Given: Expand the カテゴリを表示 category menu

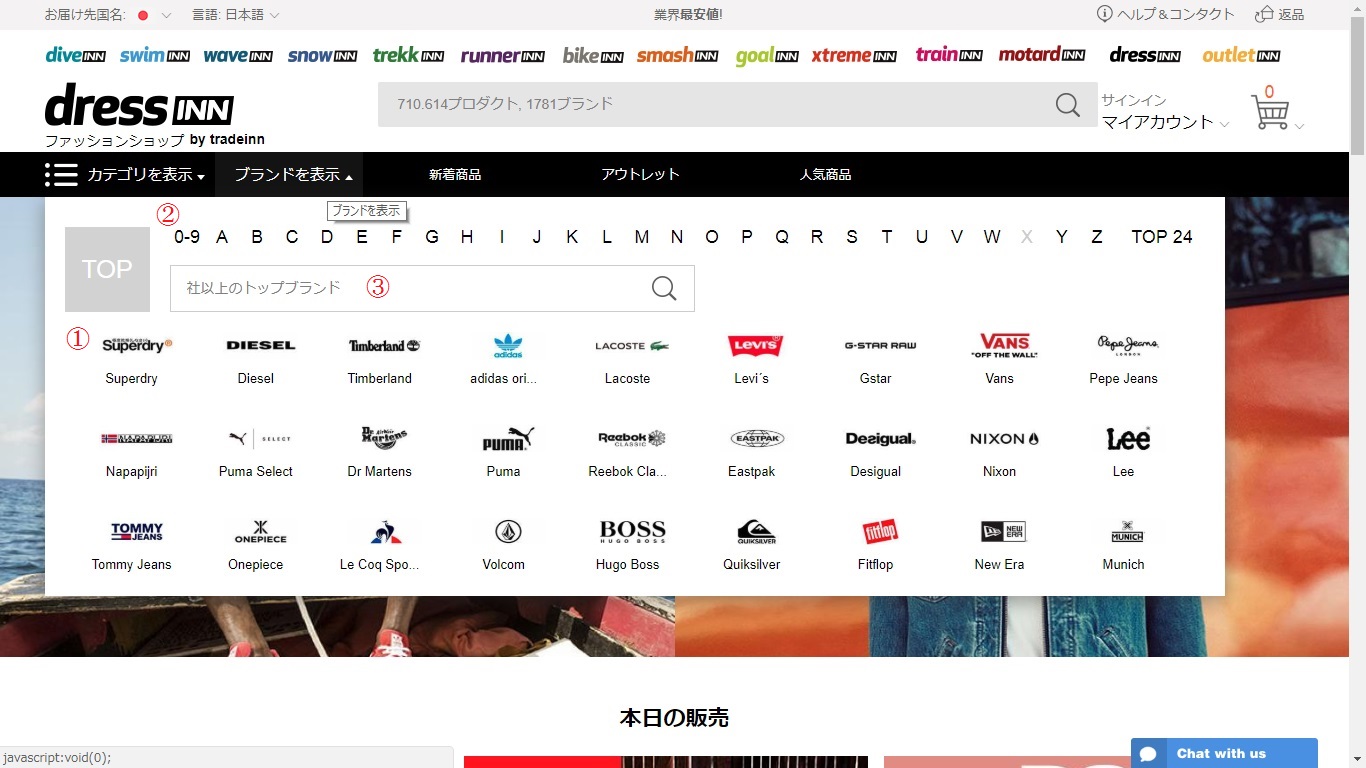Looking at the screenshot, I should 125,175.
